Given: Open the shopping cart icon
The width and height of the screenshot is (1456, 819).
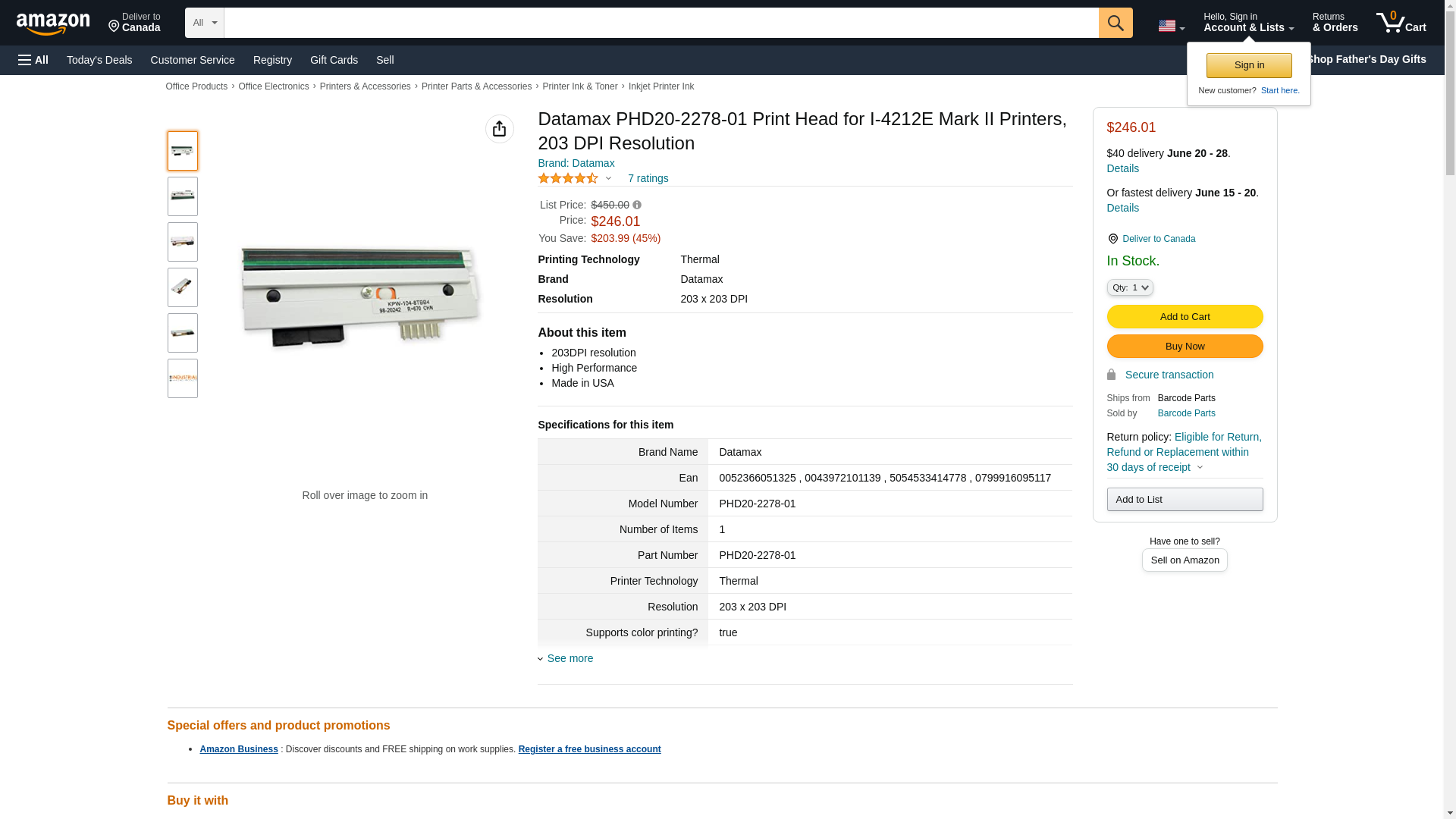Looking at the screenshot, I should [x=1401, y=23].
